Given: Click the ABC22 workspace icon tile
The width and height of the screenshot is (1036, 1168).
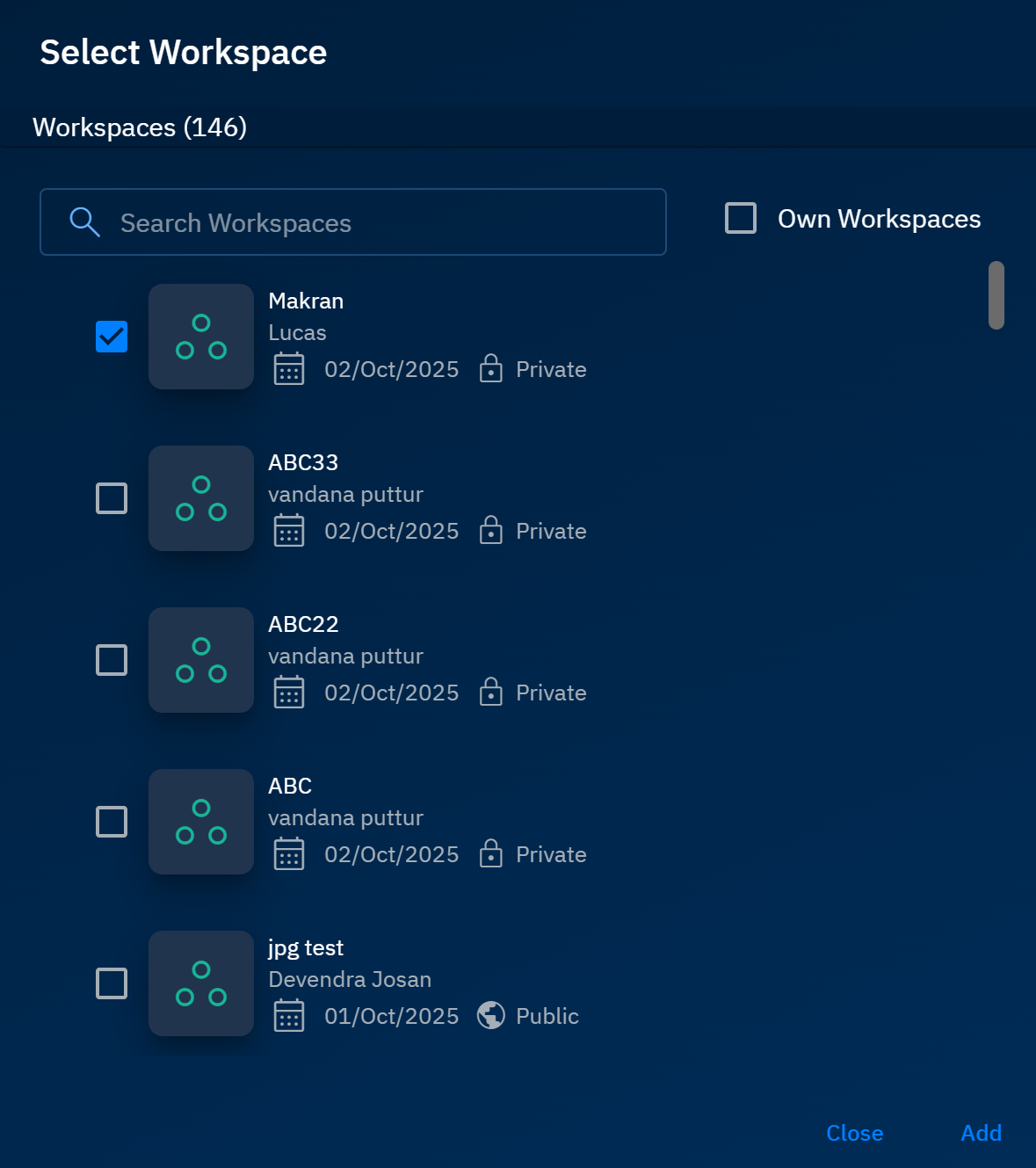Looking at the screenshot, I should (x=201, y=660).
